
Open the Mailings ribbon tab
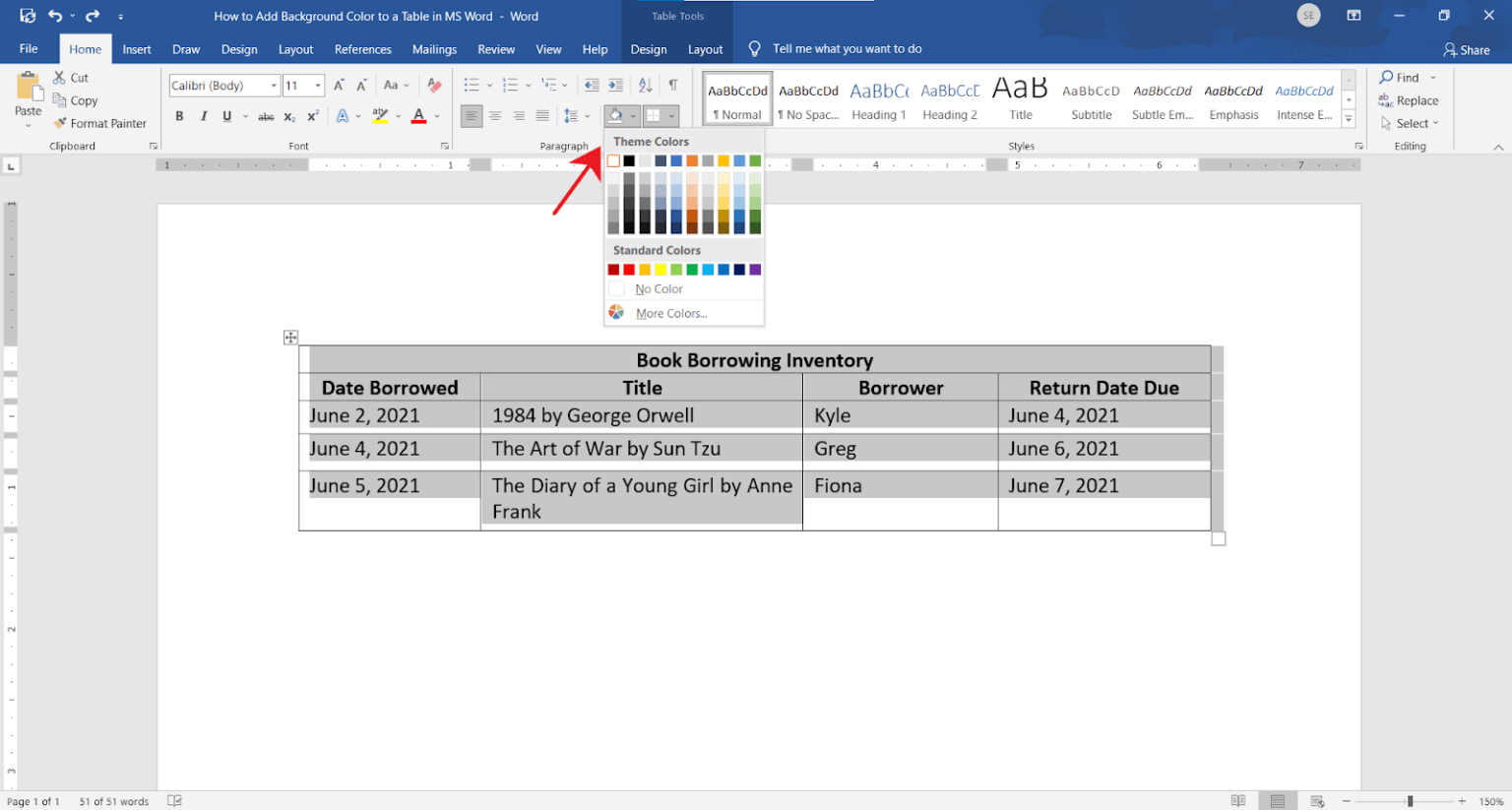(434, 49)
